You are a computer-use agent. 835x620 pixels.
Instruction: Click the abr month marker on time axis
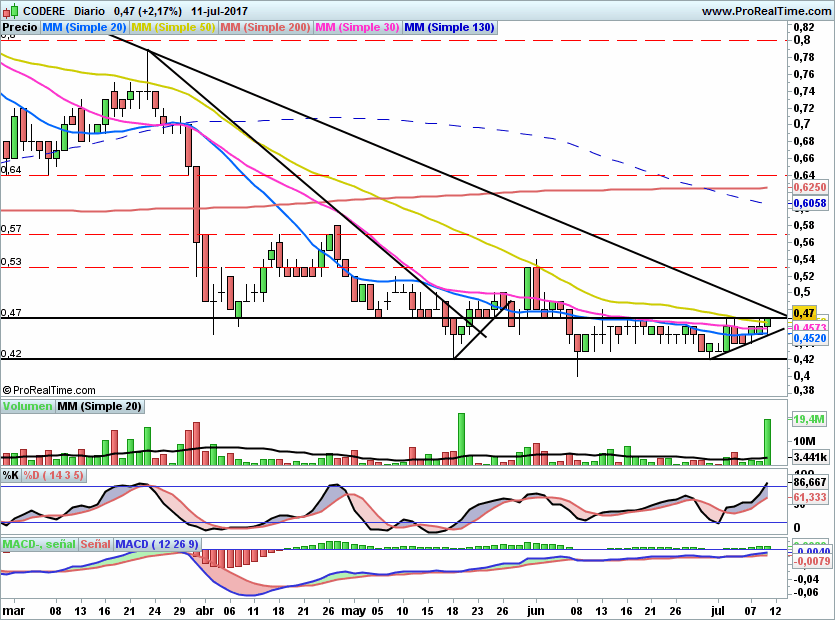click(204, 611)
